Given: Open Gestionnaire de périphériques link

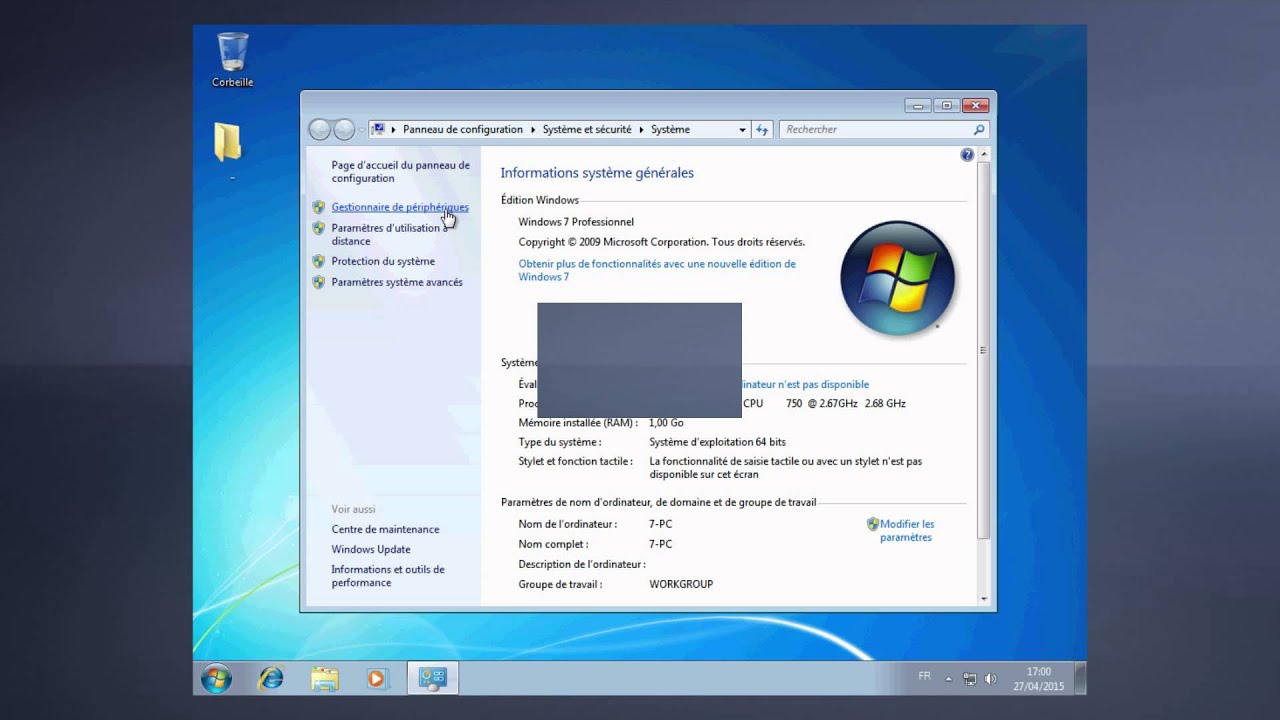Looking at the screenshot, I should 400,207.
